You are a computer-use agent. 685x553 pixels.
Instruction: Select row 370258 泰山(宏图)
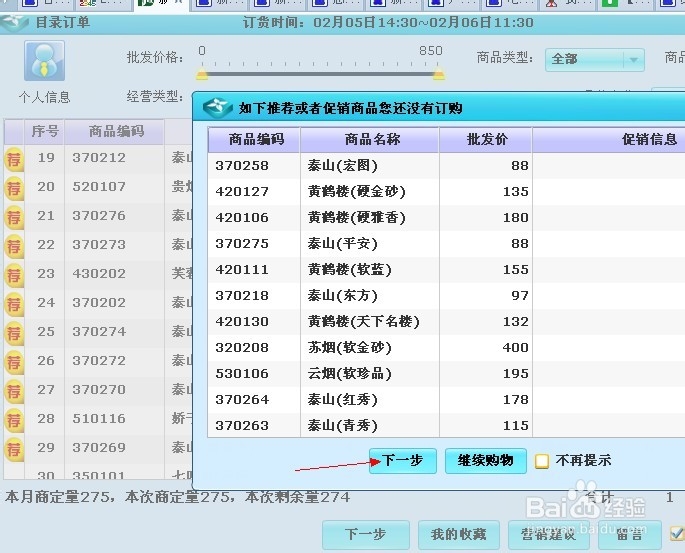pyautogui.click(x=446, y=166)
